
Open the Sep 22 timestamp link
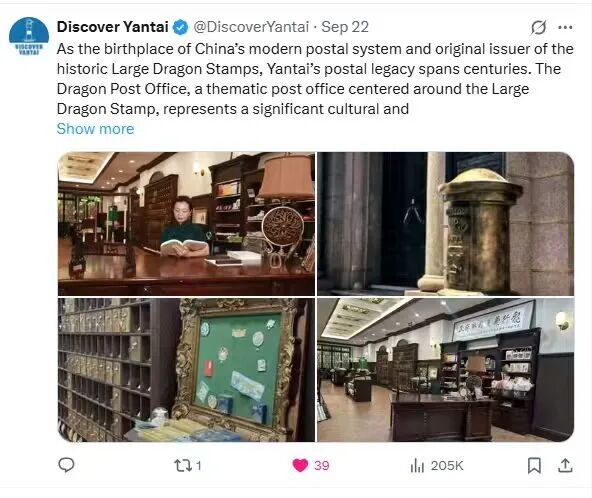[x=345, y=27]
